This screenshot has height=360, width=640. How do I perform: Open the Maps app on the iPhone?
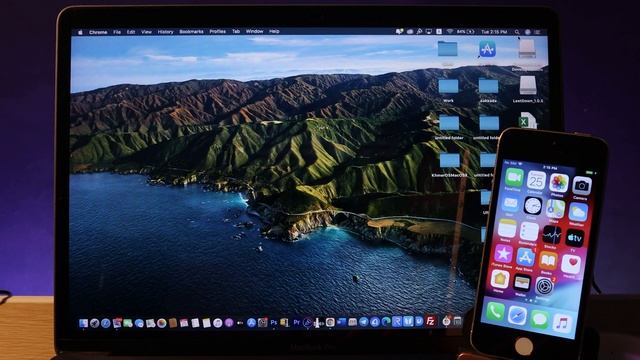(x=555, y=209)
